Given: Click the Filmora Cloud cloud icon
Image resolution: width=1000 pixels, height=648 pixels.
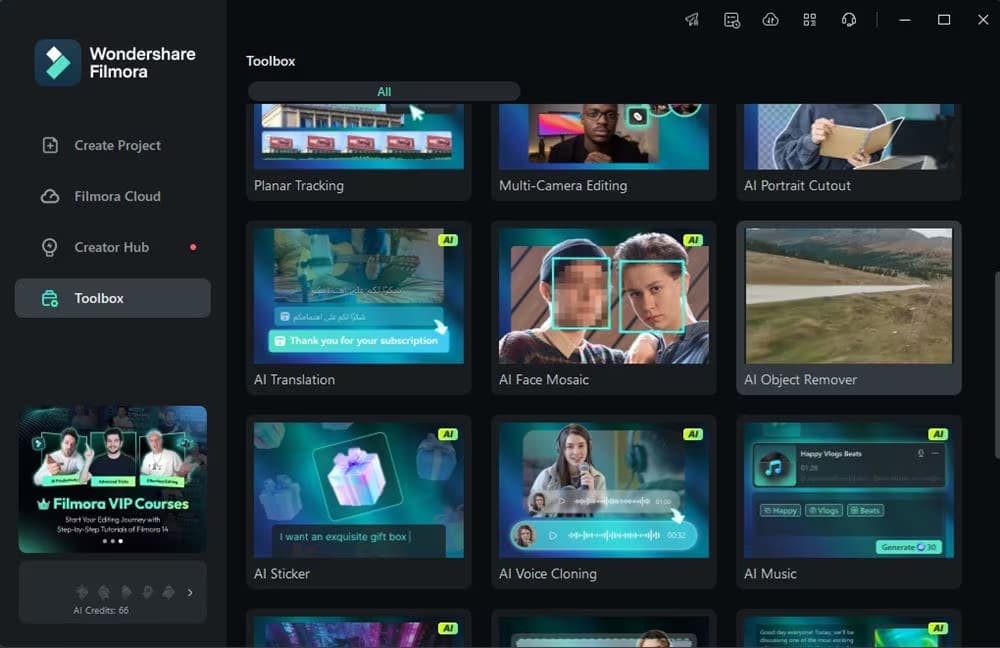Looking at the screenshot, I should [x=50, y=196].
